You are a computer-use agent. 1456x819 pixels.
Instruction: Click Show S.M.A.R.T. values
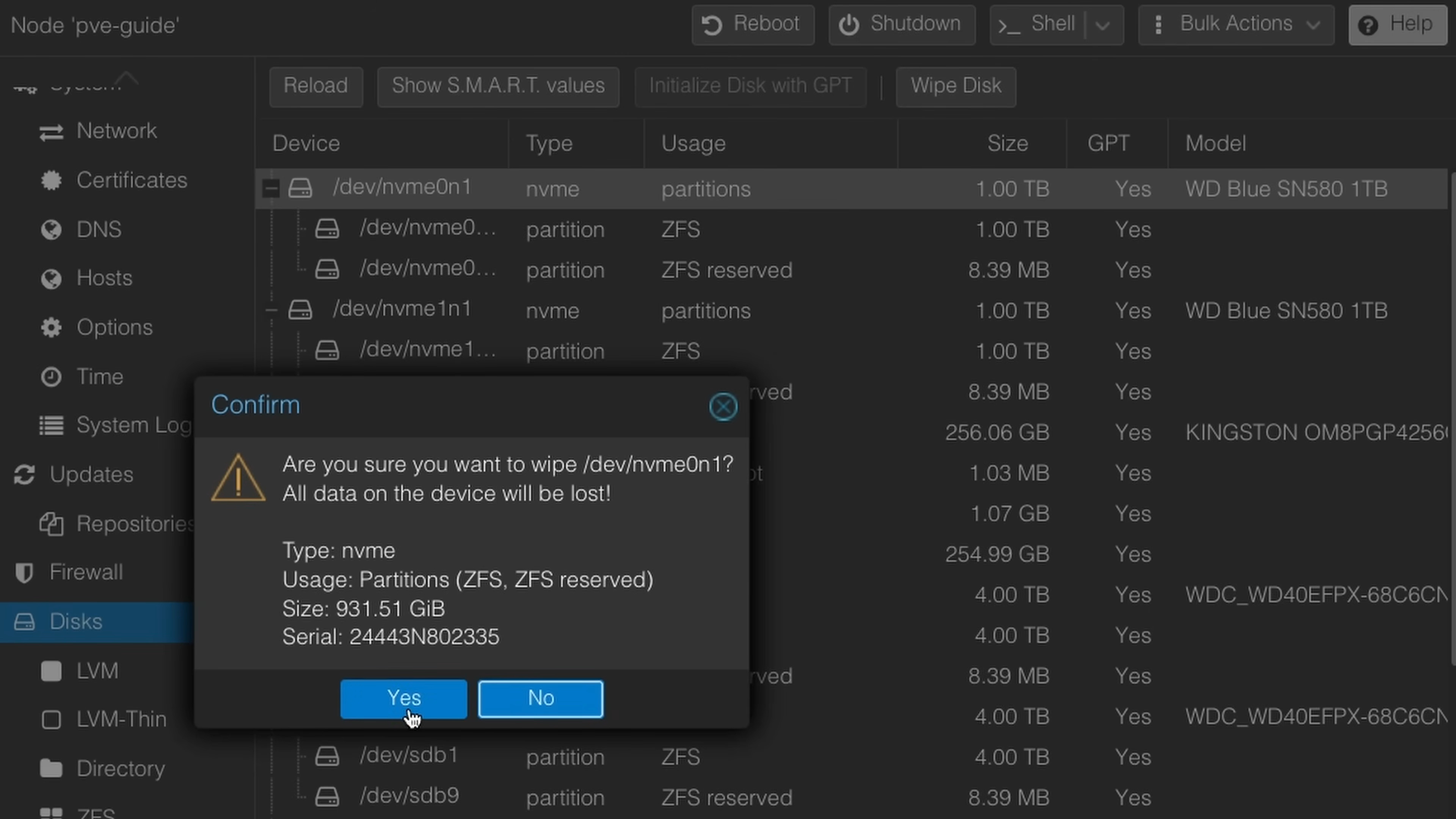[x=497, y=86]
